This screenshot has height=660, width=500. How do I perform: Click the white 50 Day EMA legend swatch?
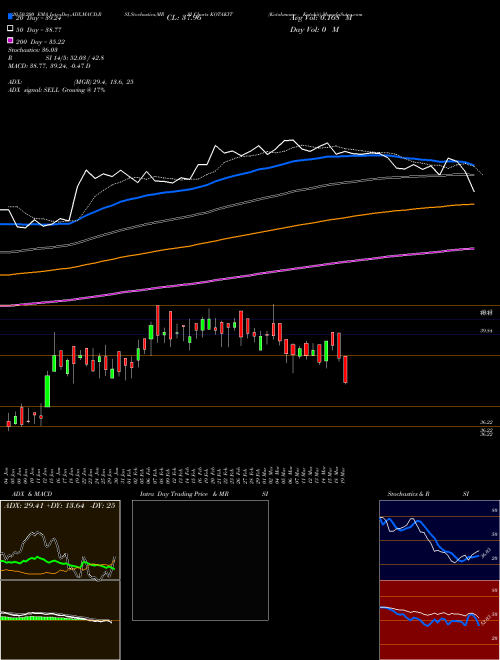click(11, 29)
